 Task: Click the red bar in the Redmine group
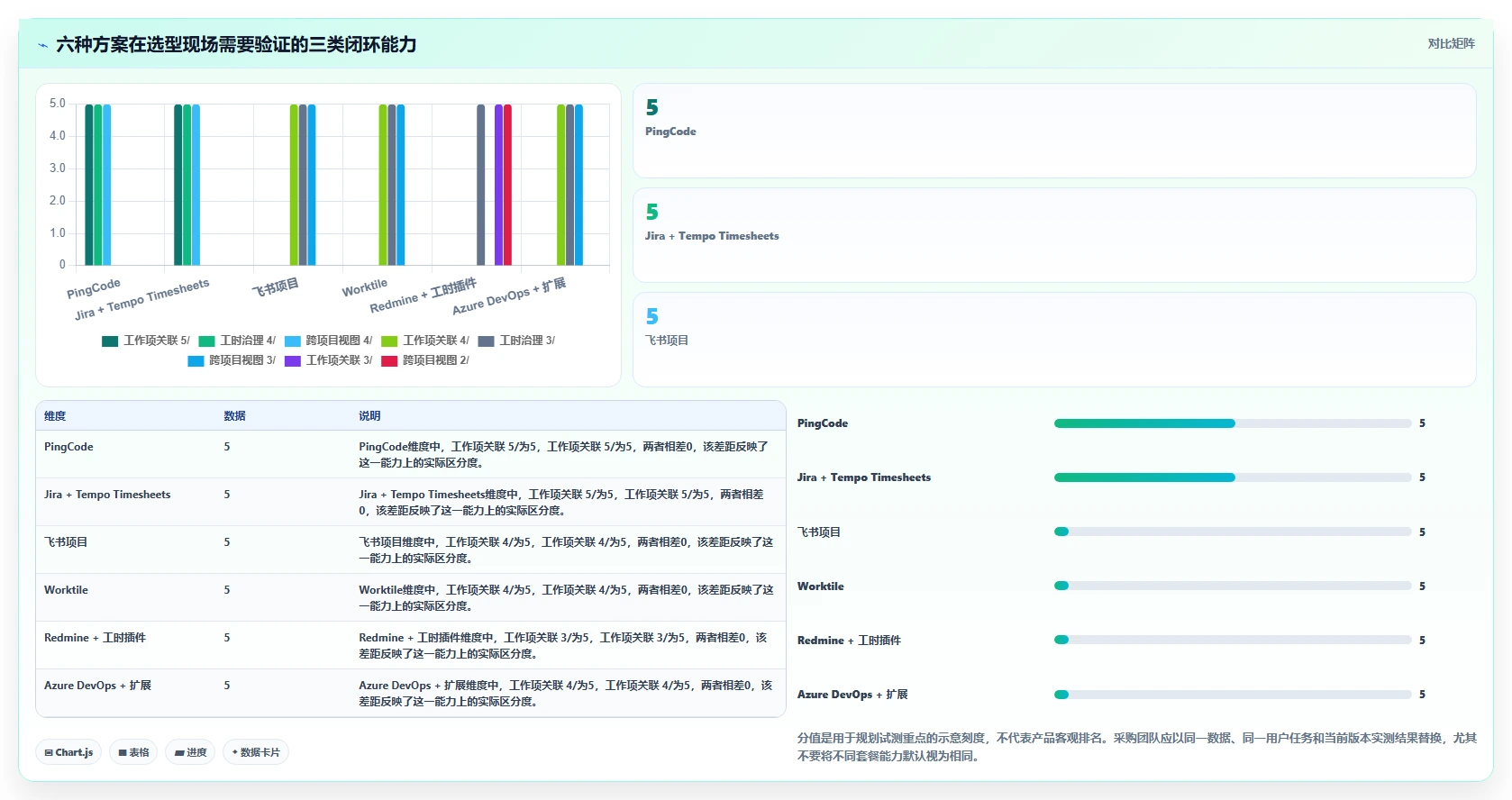pos(507,185)
